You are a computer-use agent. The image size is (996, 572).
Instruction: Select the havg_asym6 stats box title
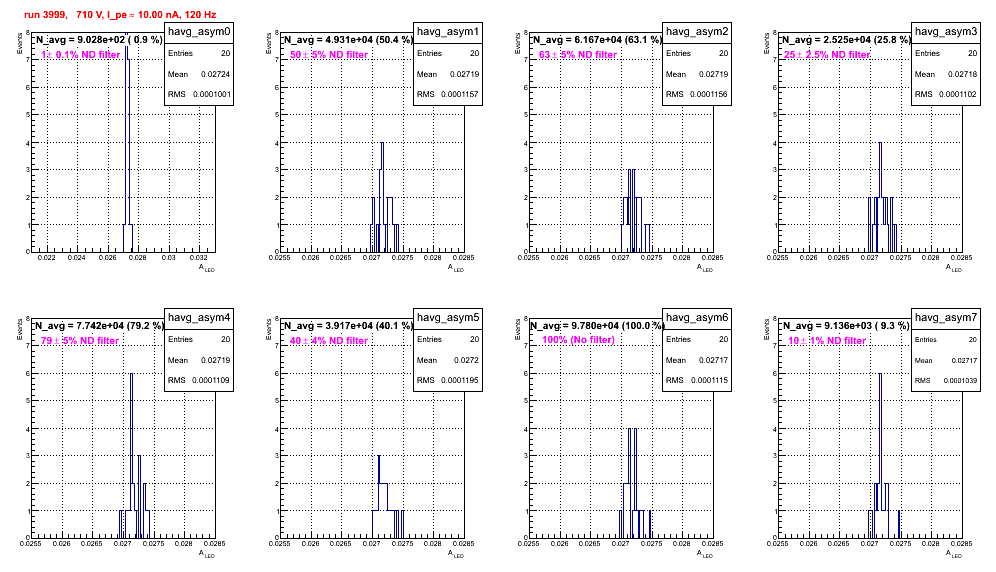click(697, 318)
